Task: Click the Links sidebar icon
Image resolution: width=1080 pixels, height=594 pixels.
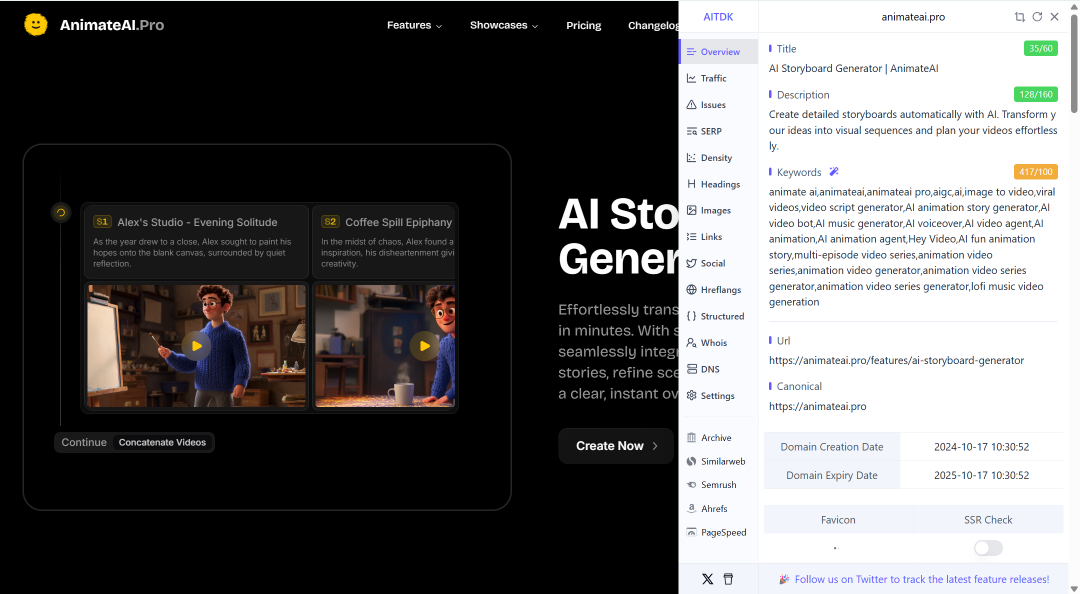Action: [692, 236]
